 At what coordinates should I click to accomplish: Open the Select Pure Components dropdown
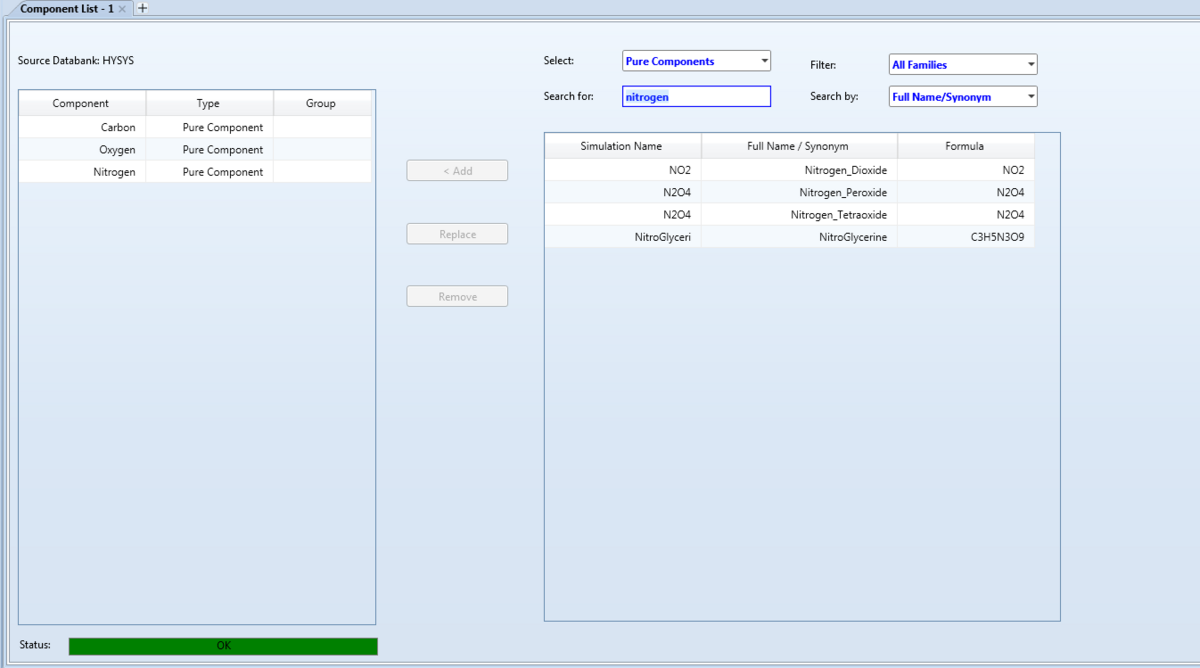pos(696,62)
